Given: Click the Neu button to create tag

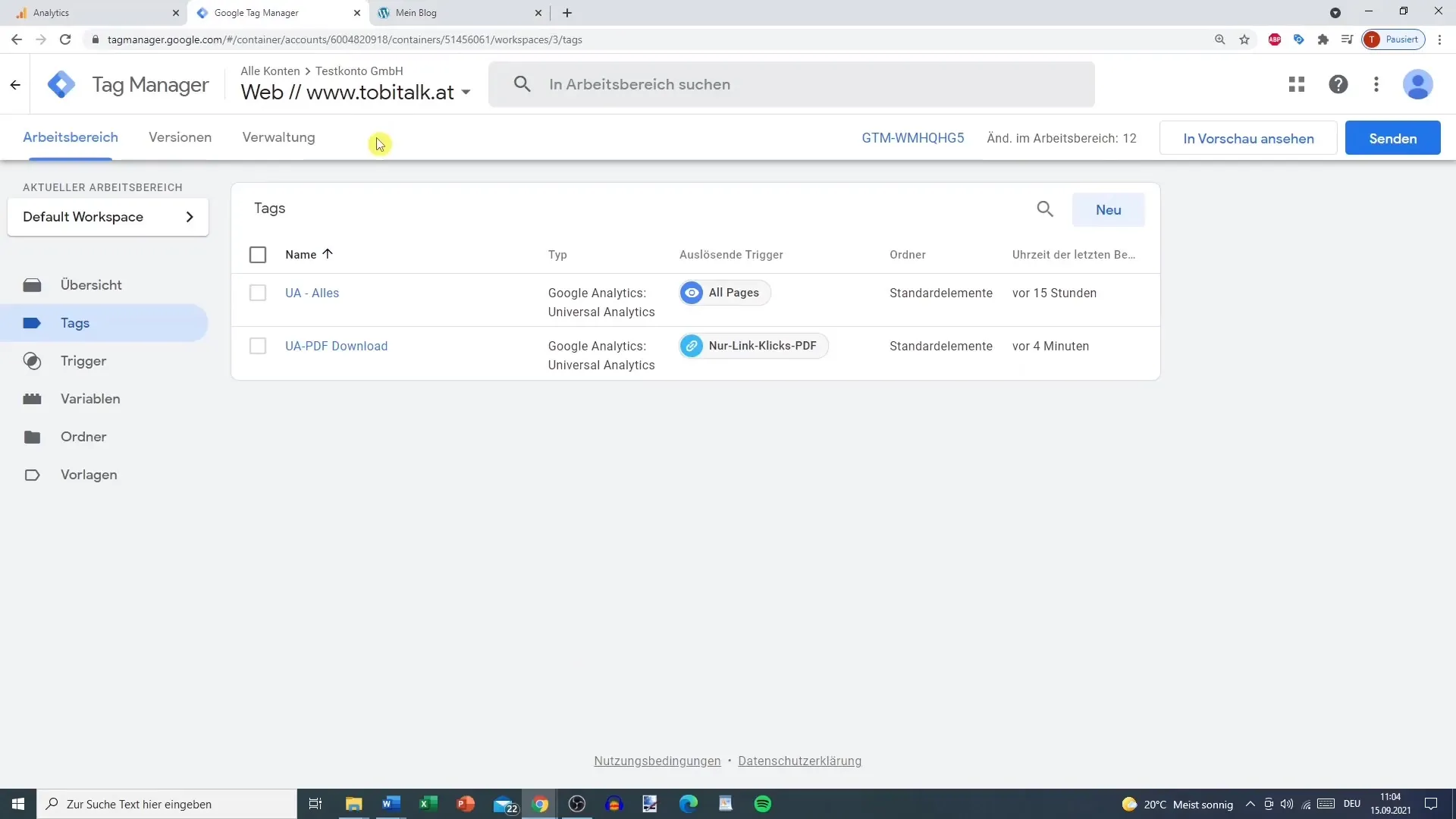Looking at the screenshot, I should point(1108,209).
